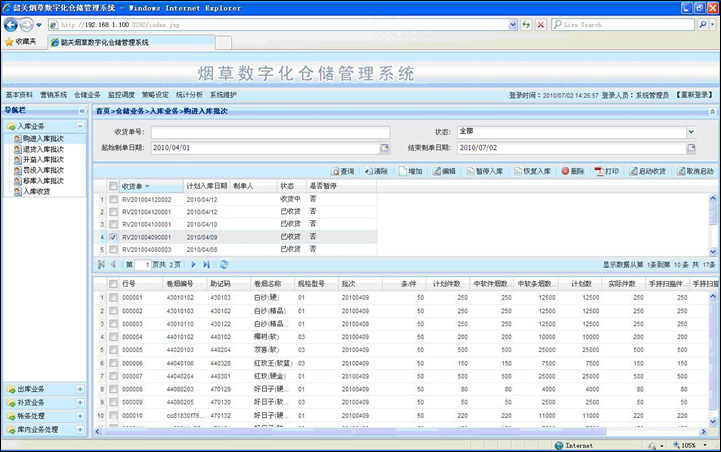Click the 取消启动 toolbar button

pos(695,172)
